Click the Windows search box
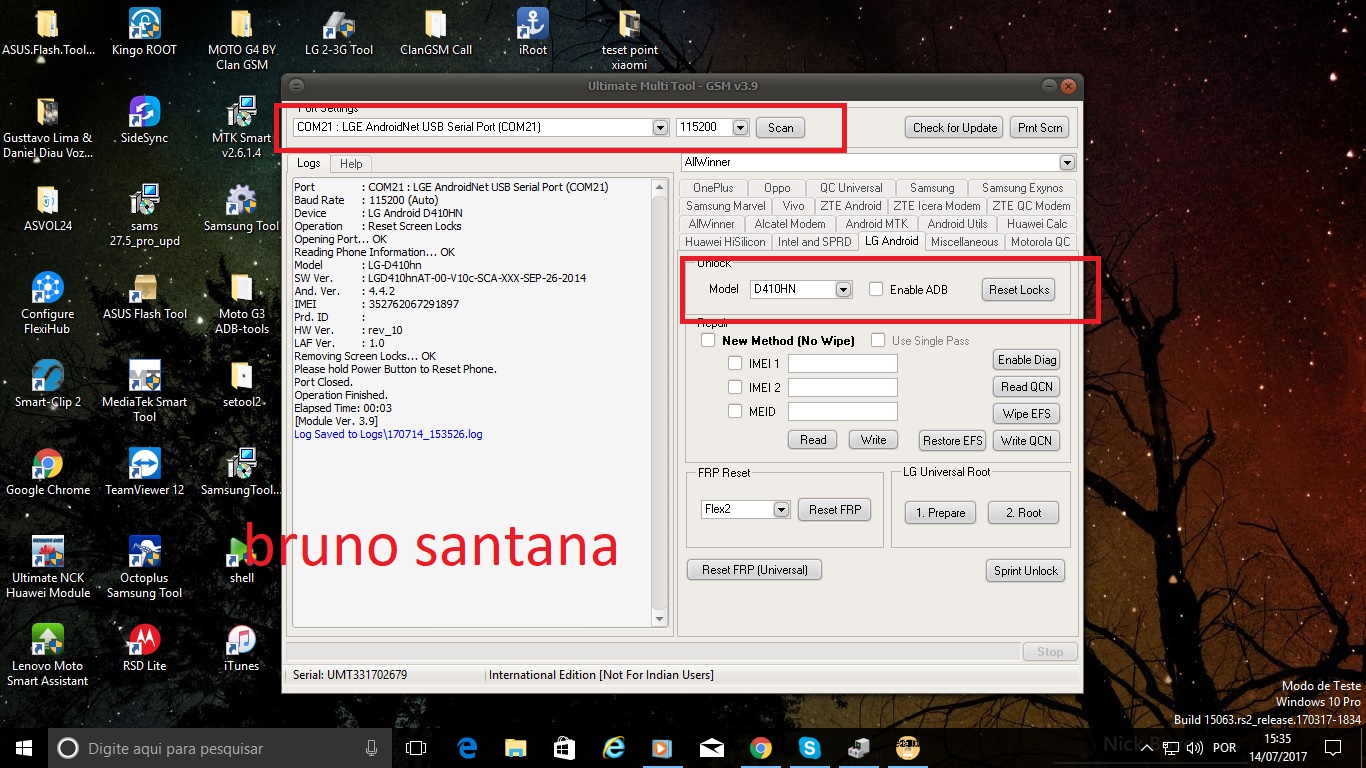The height and width of the screenshot is (768, 1366). coord(220,747)
